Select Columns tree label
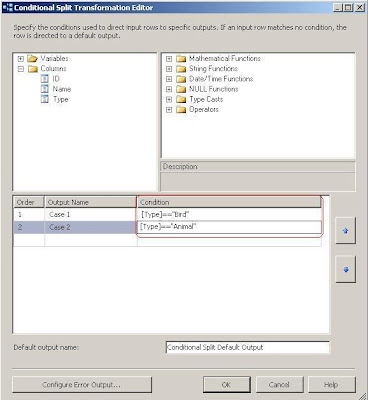Screen dimensions: 368x400 tap(53, 68)
